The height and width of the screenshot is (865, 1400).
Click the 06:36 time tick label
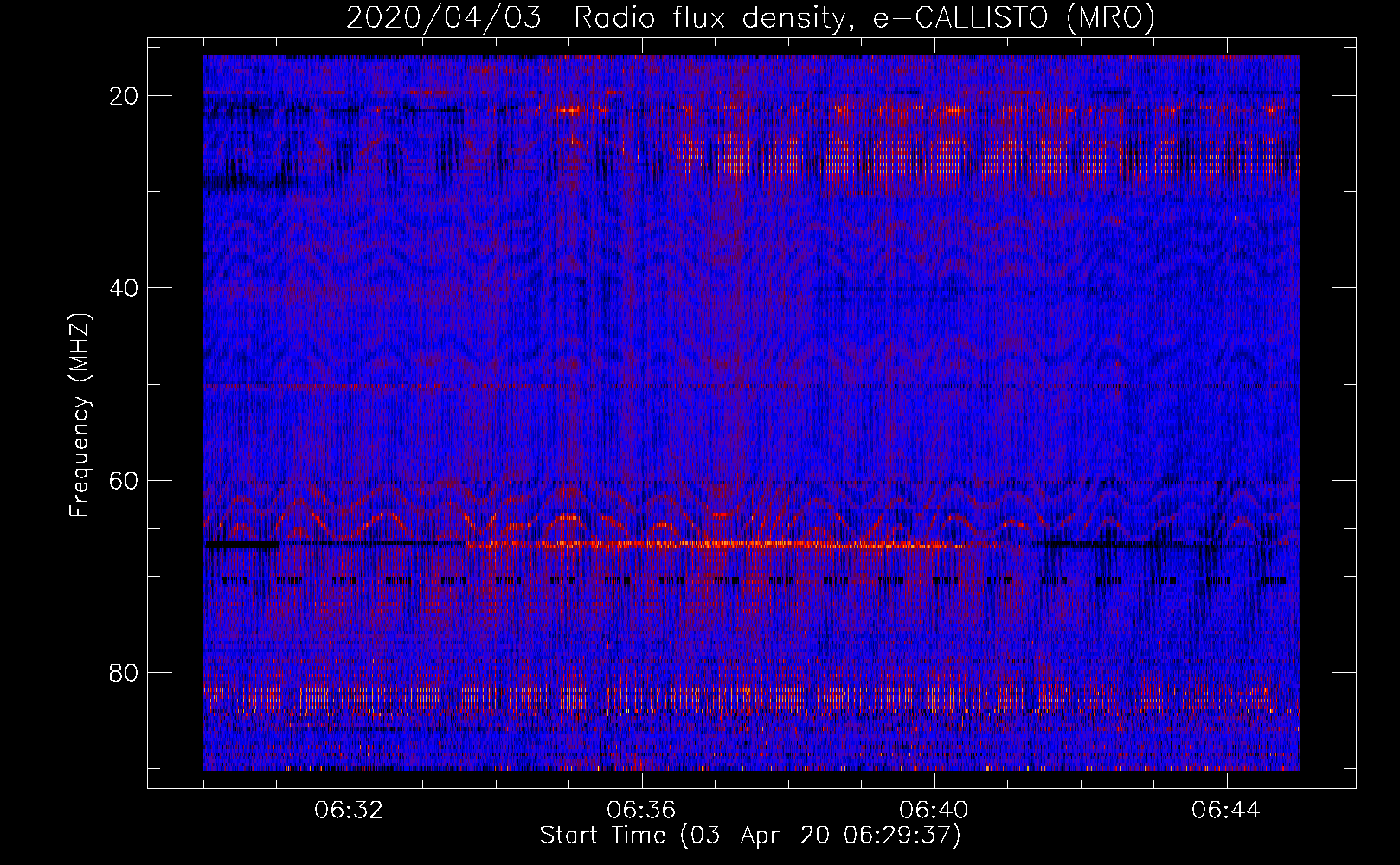[641, 811]
